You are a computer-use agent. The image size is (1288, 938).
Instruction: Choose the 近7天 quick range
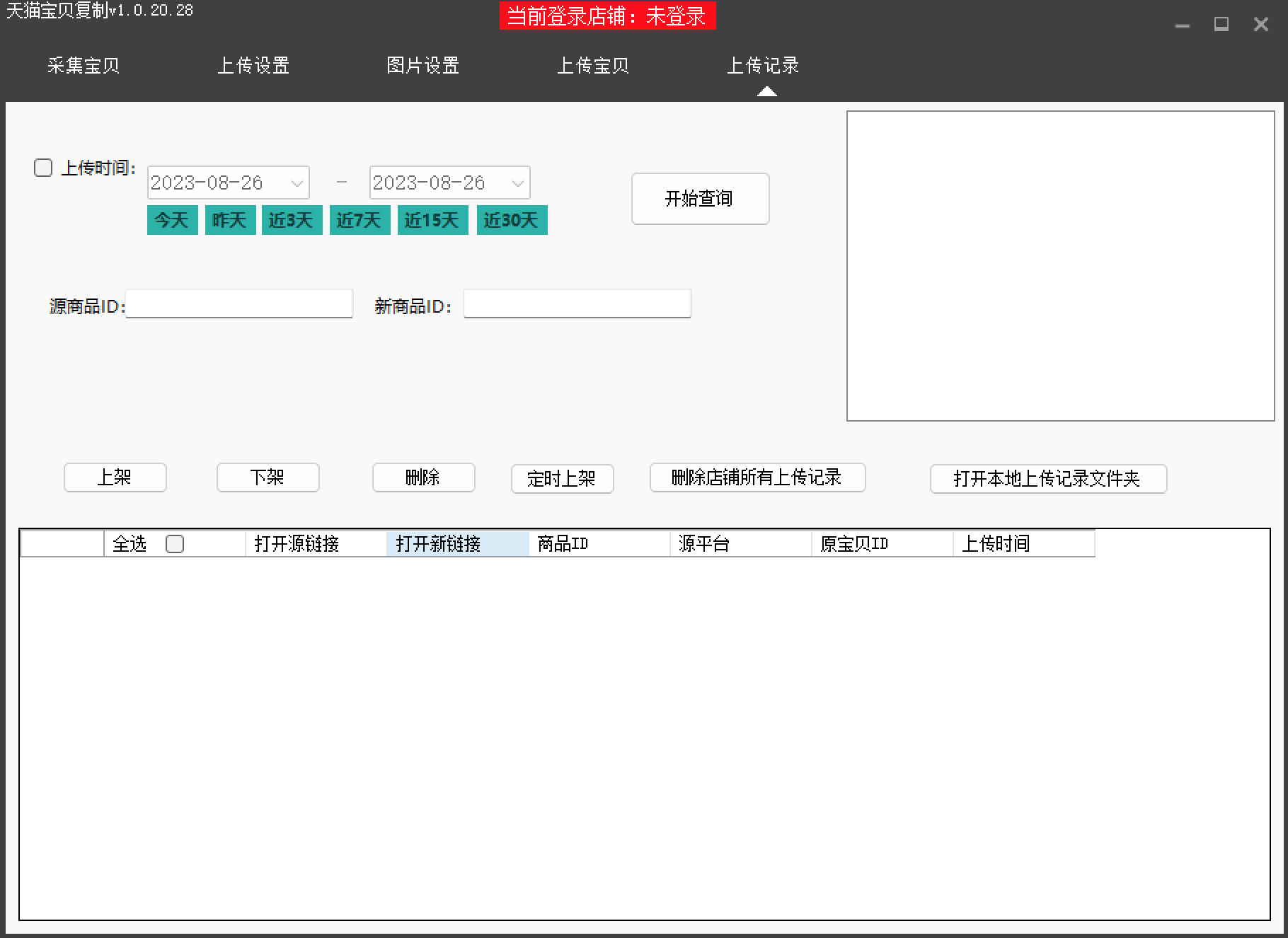[x=360, y=220]
